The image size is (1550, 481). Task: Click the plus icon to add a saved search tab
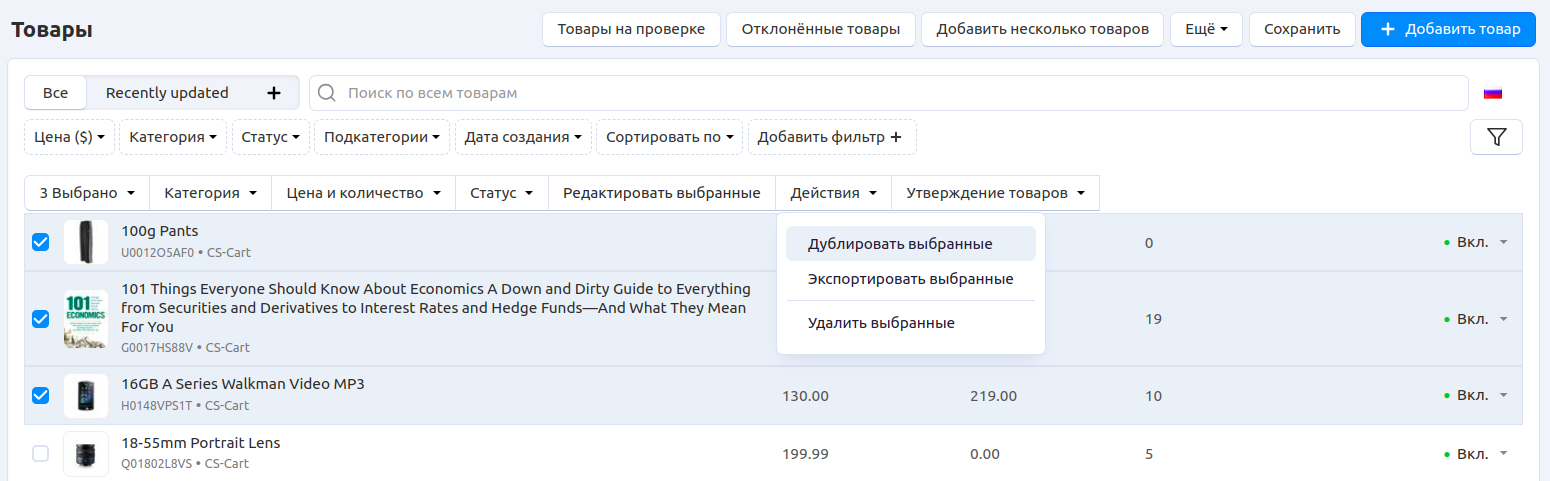click(274, 93)
